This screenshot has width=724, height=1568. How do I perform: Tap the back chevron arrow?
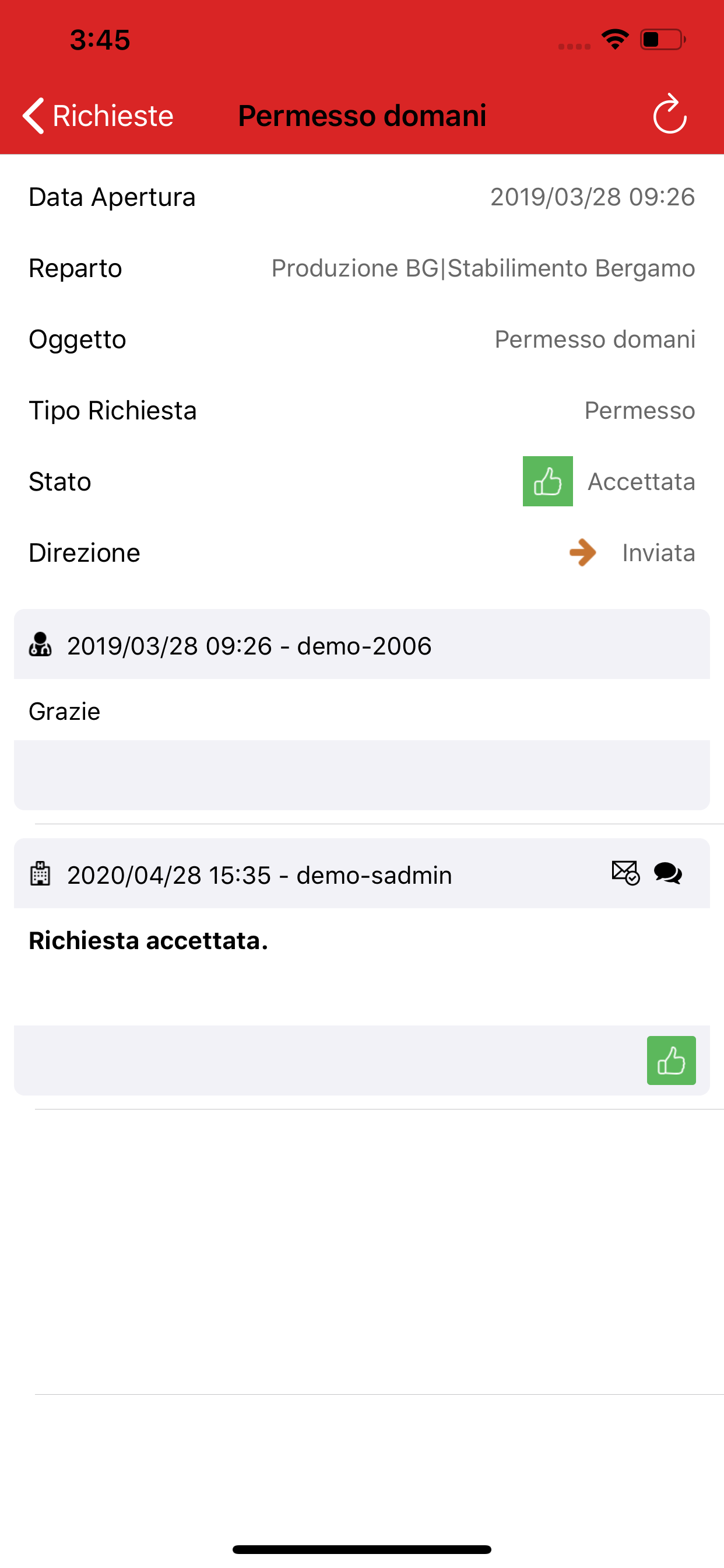pos(33,115)
